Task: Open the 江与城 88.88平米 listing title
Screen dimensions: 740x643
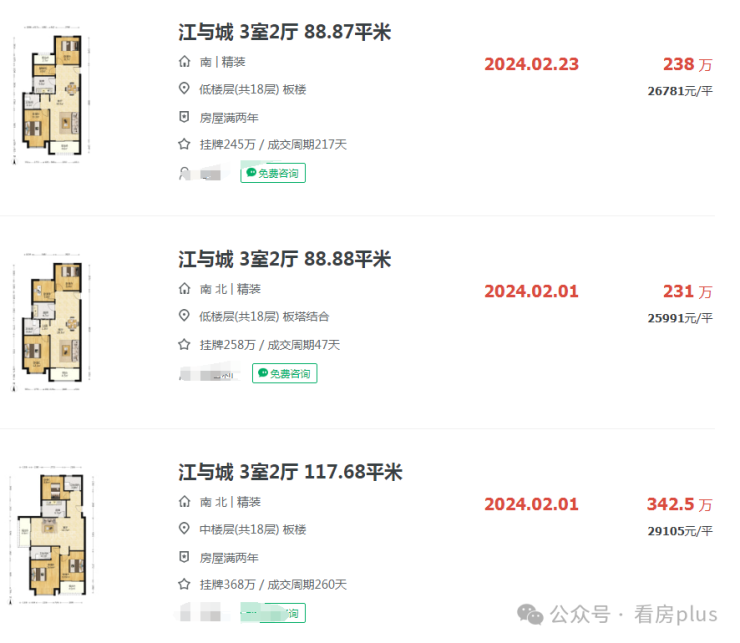Action: click(x=284, y=260)
